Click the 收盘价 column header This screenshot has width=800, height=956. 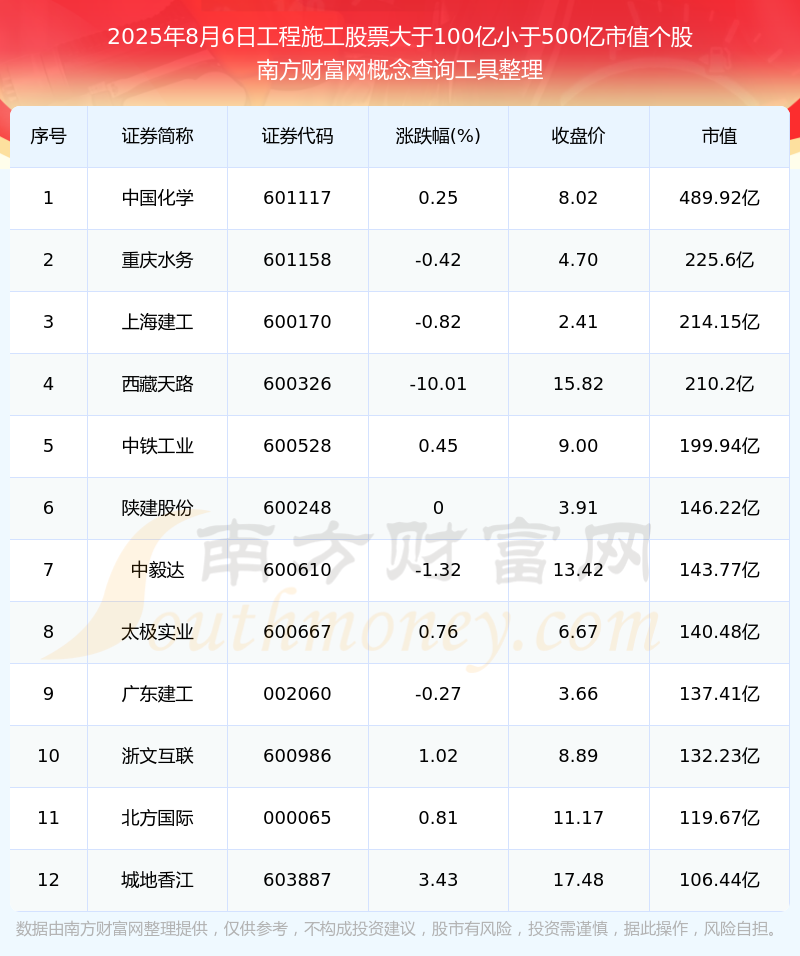click(x=578, y=136)
